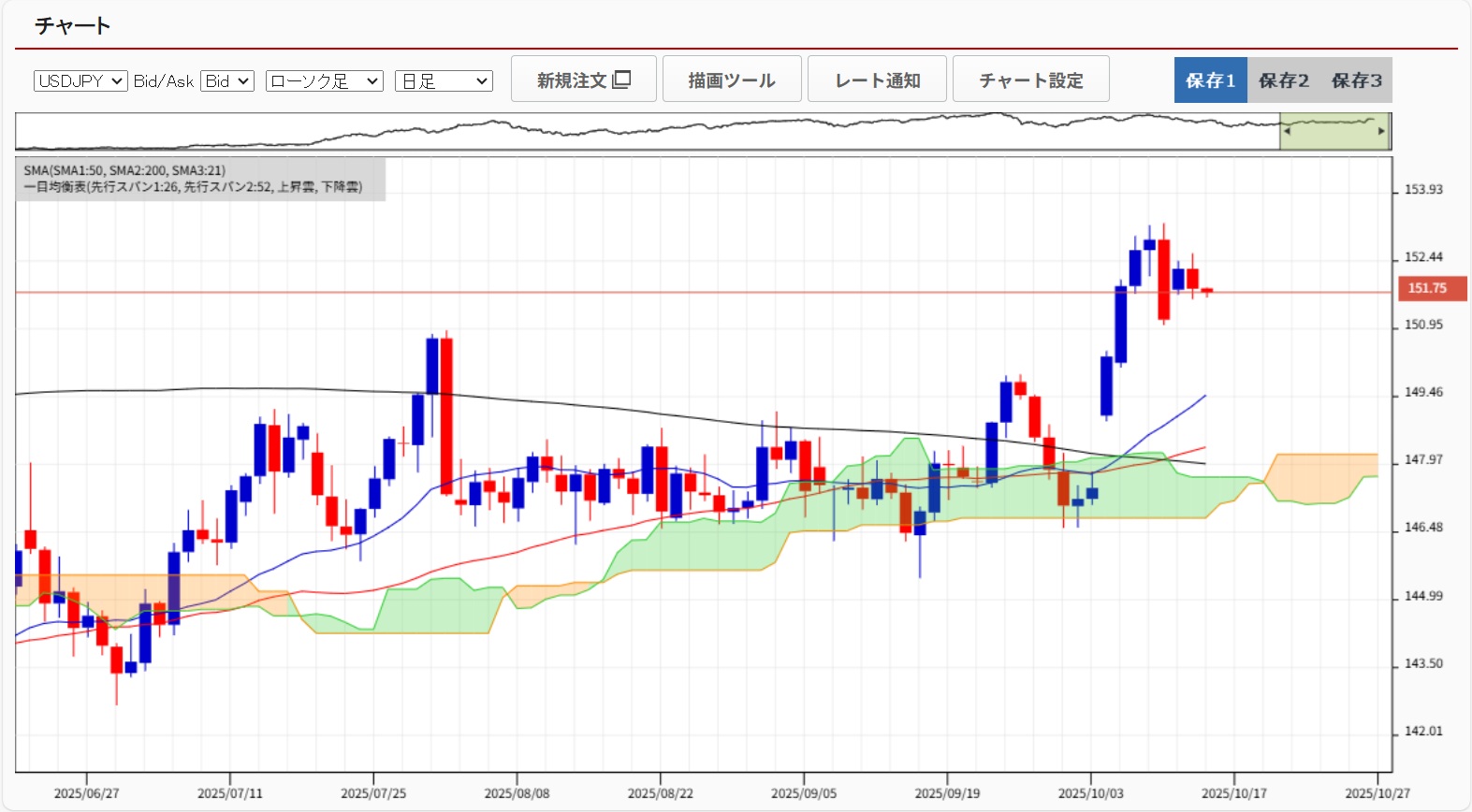Click the SMA indicator legend text
Screen dimensions: 1472x812
(124, 170)
